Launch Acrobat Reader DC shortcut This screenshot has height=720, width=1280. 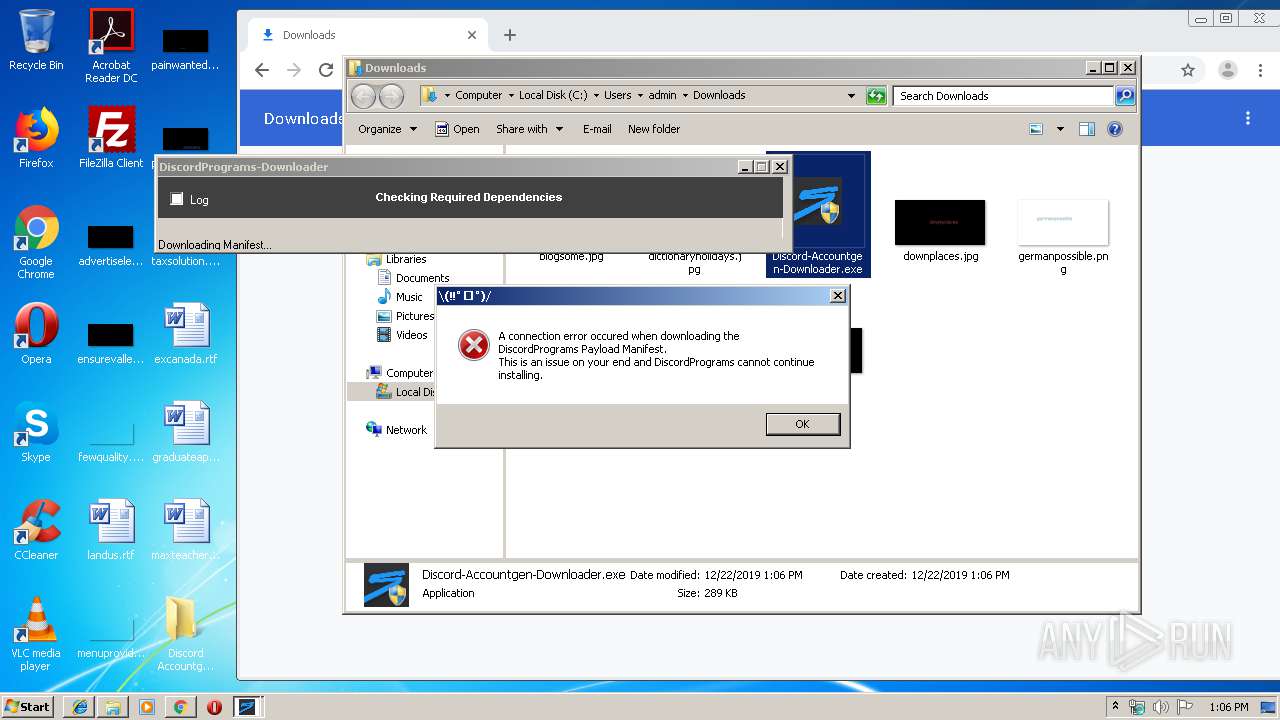(111, 46)
